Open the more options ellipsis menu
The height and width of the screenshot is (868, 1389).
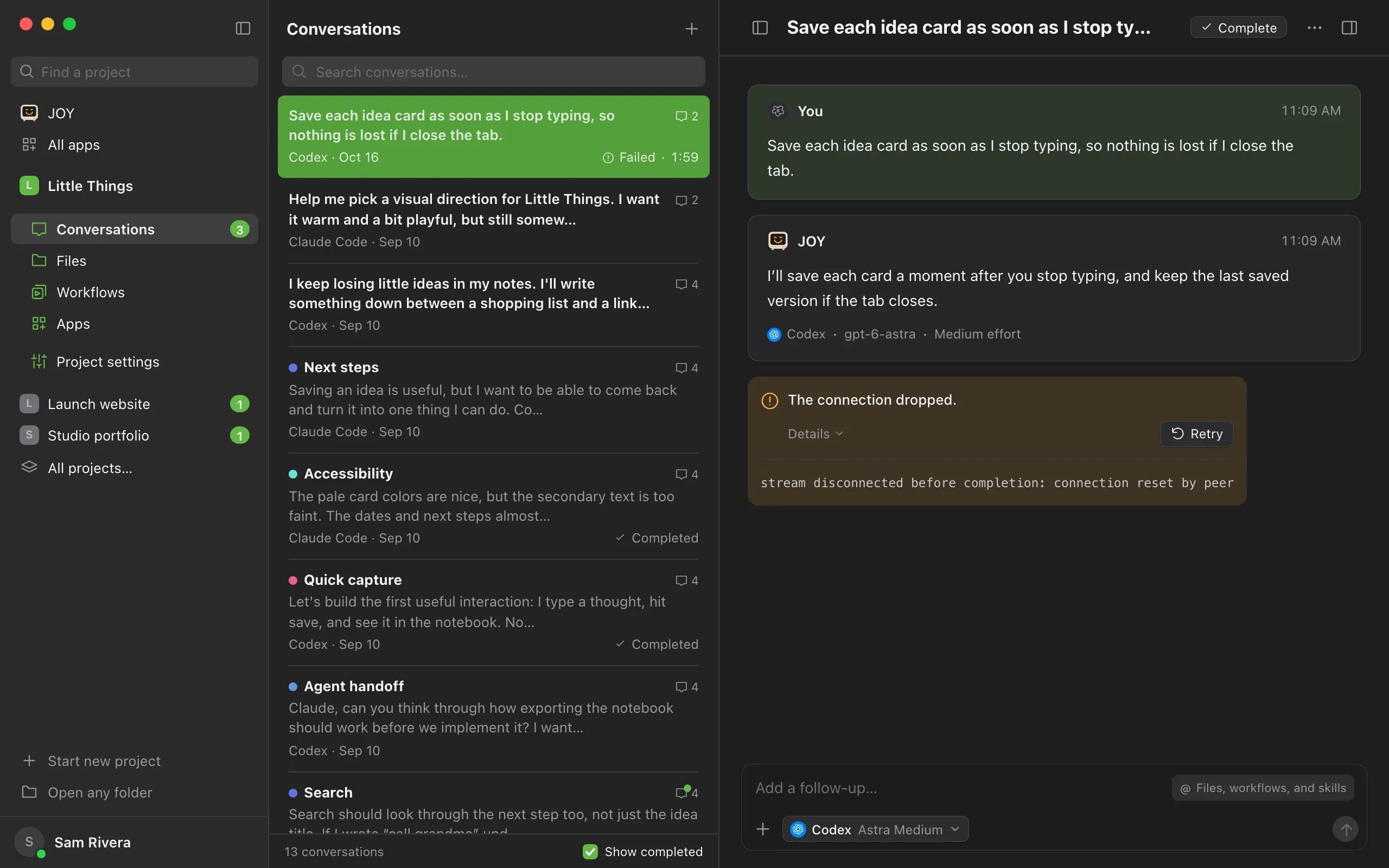(x=1314, y=28)
